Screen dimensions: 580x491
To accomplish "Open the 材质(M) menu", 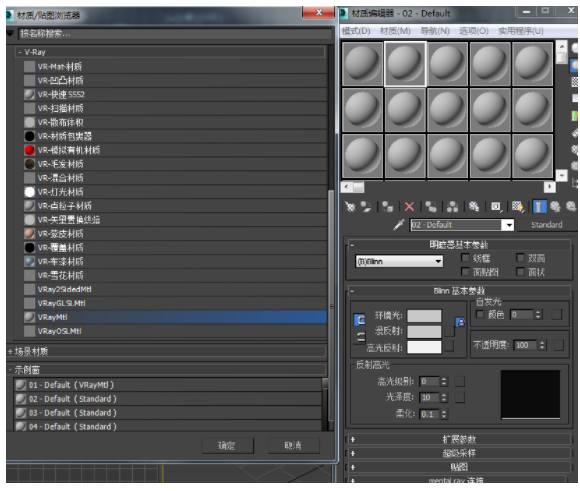I will point(395,31).
